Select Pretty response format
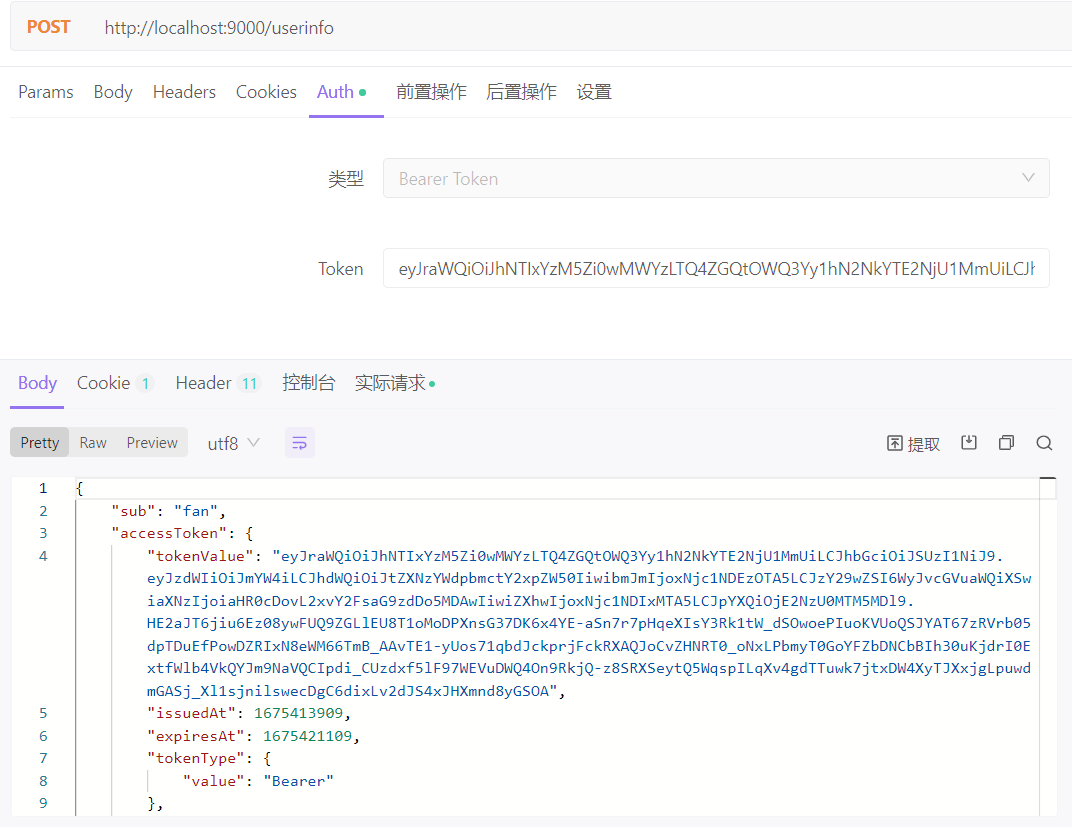The height and width of the screenshot is (827, 1072). (40, 443)
